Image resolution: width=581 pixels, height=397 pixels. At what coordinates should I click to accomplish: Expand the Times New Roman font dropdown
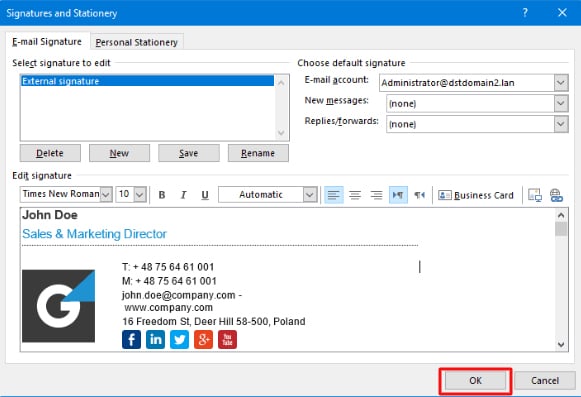pyautogui.click(x=106, y=195)
